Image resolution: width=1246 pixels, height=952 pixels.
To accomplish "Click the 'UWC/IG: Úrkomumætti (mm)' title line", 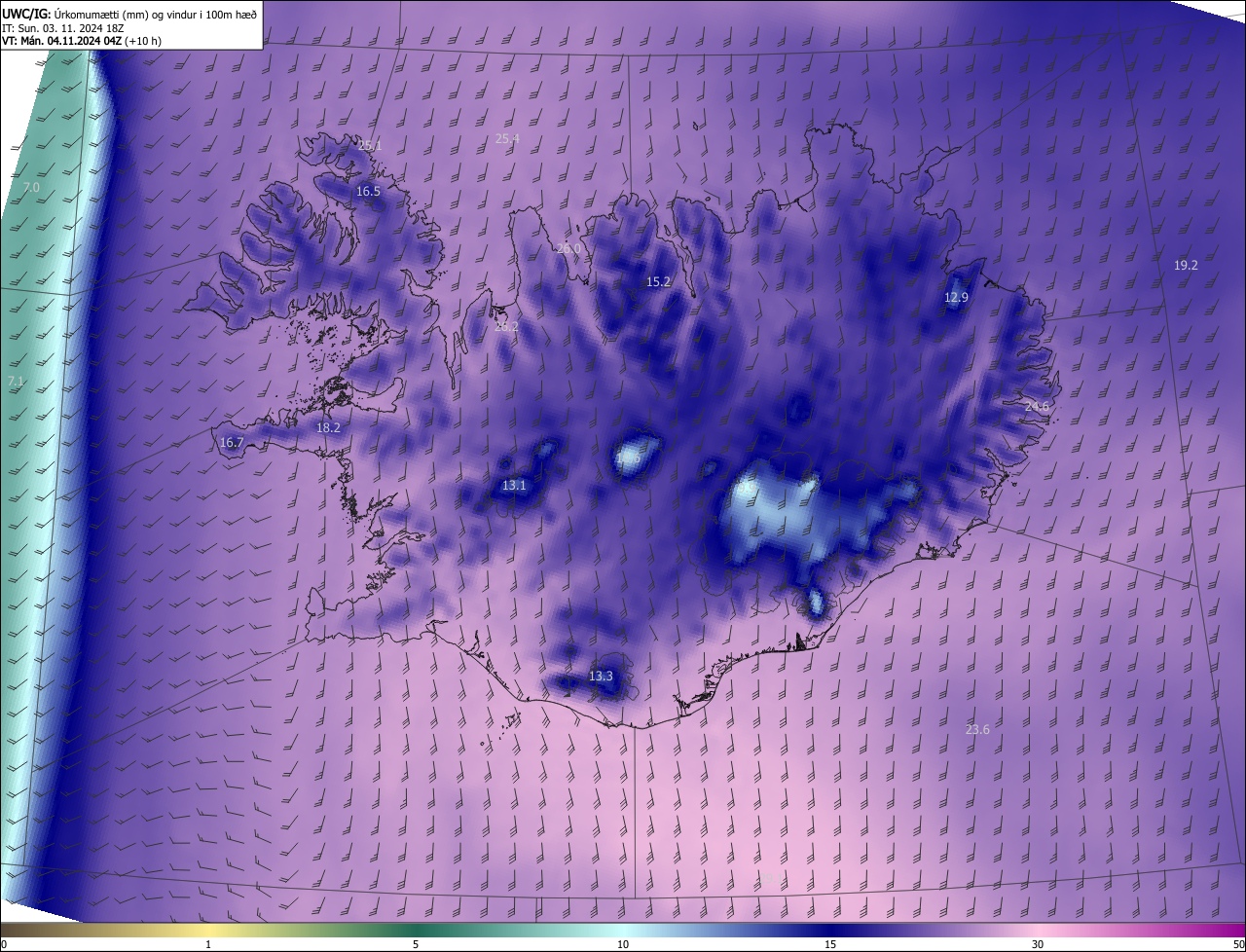I will tap(130, 14).
